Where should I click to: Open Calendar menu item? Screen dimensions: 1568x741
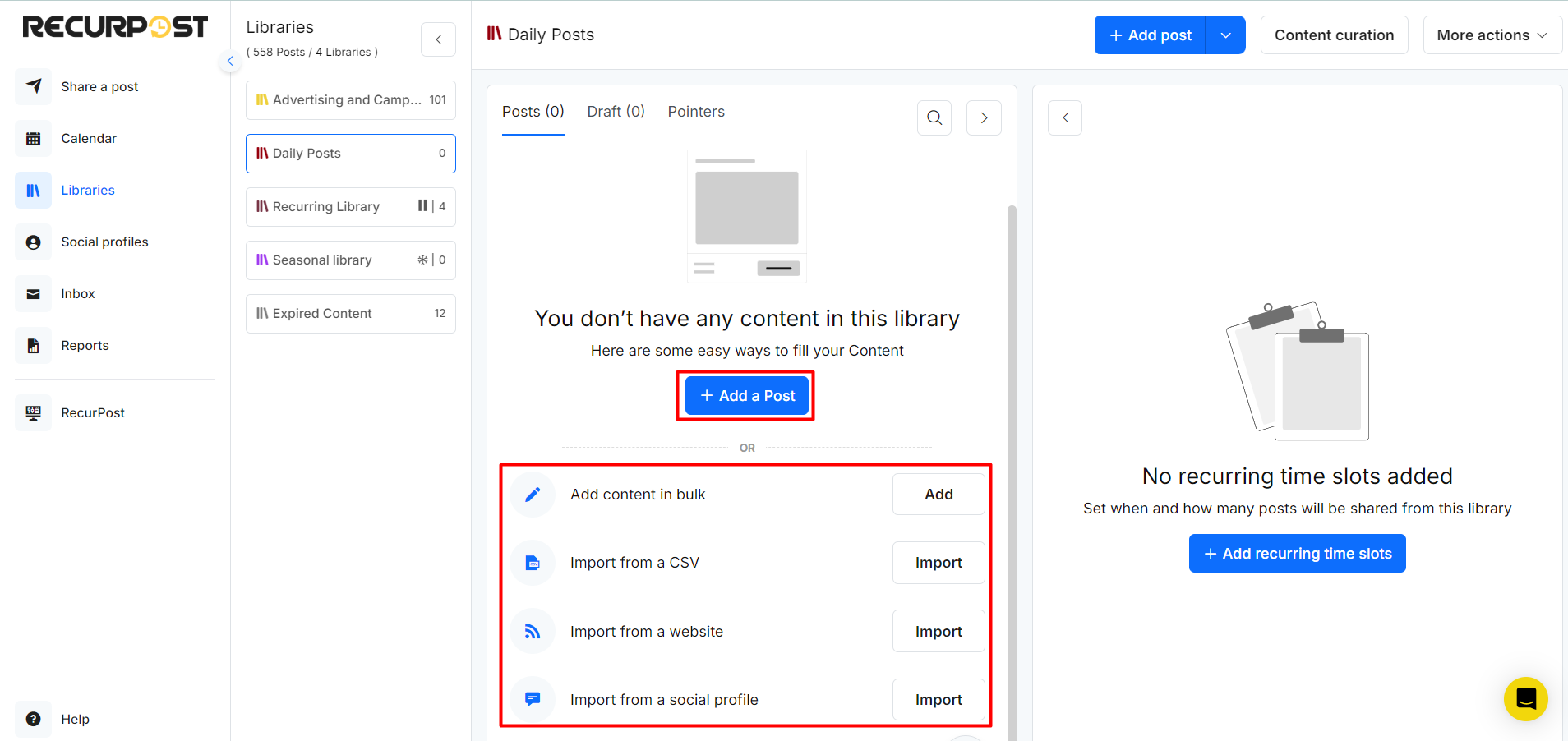89,138
